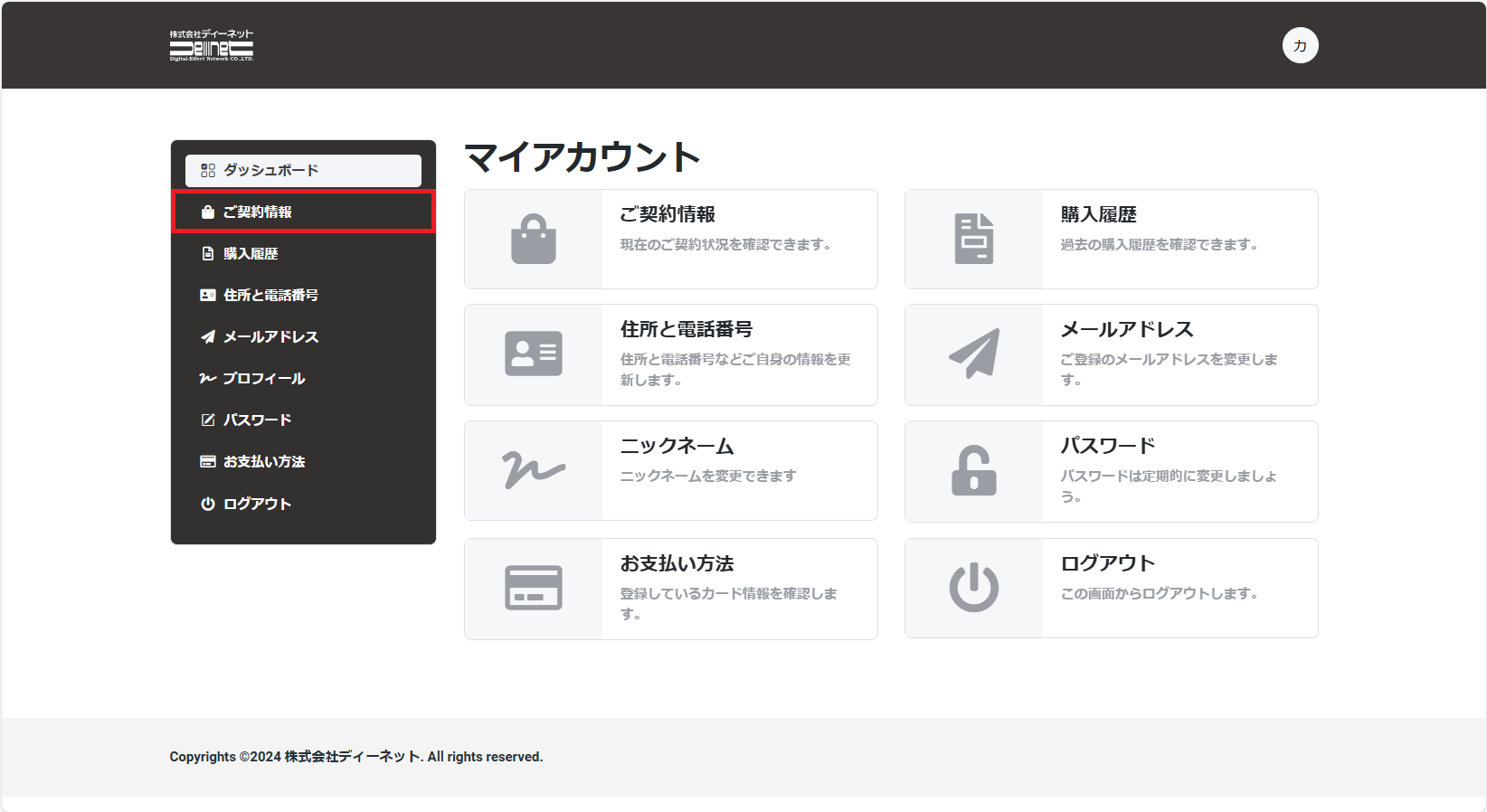Click the text ニックネームを変更できます
Image resolution: width=1487 pixels, height=812 pixels.
tap(708, 476)
